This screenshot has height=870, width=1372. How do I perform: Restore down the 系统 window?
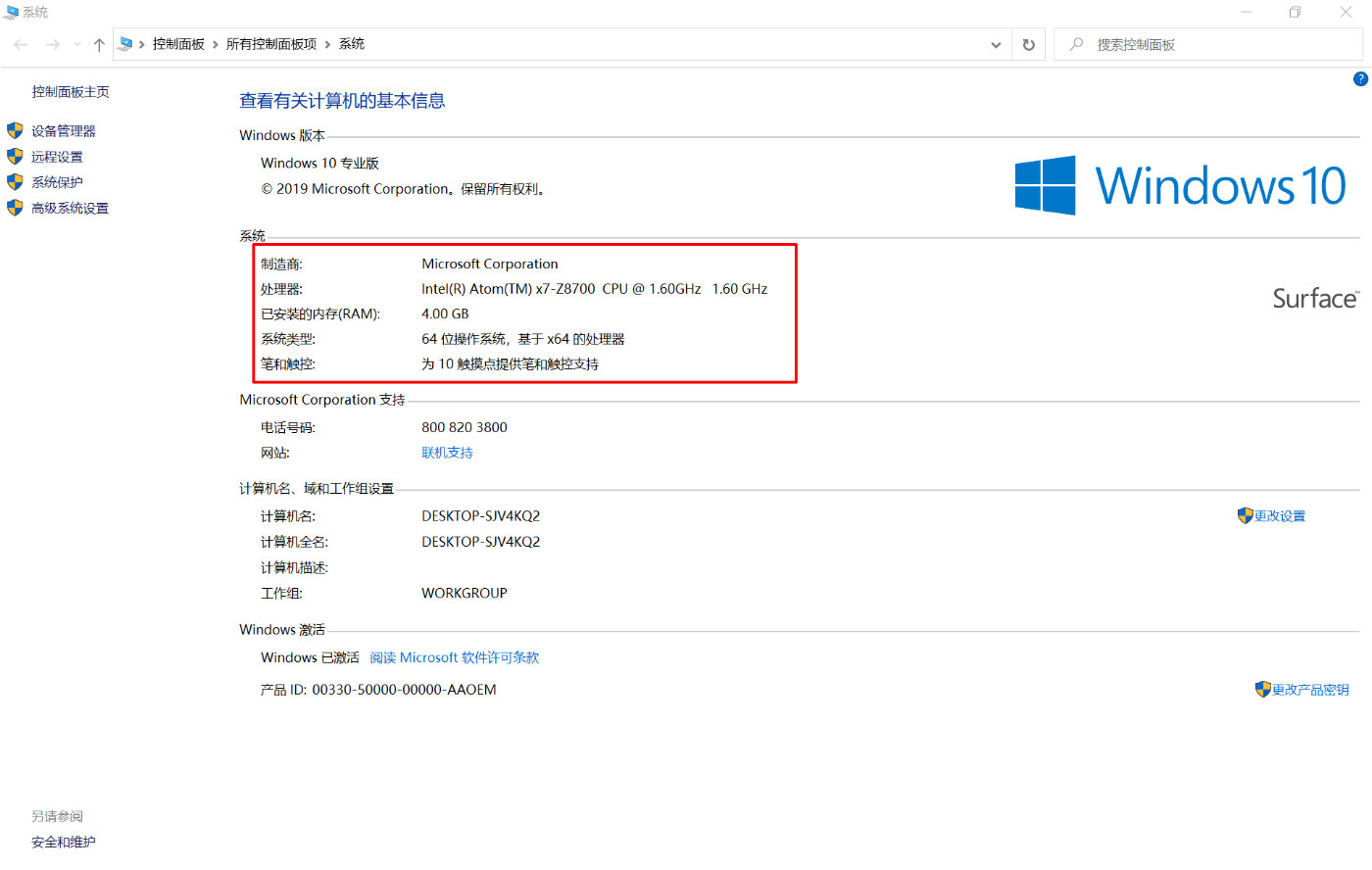(x=1296, y=12)
